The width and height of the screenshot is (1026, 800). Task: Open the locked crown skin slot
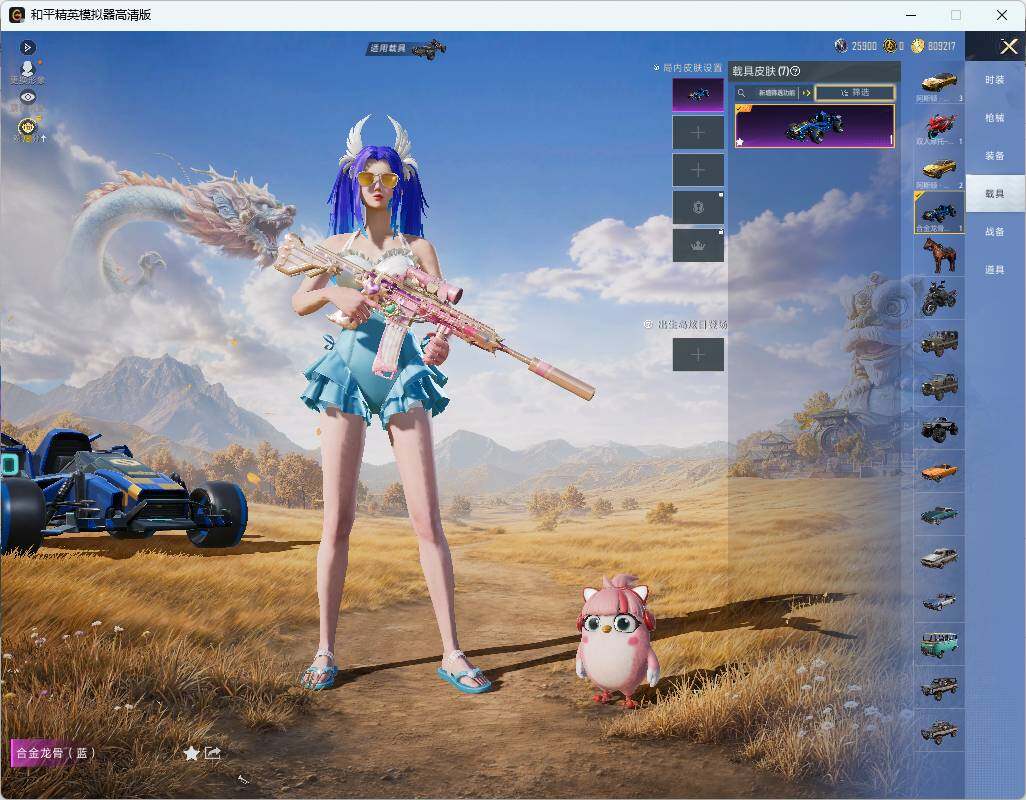point(698,245)
